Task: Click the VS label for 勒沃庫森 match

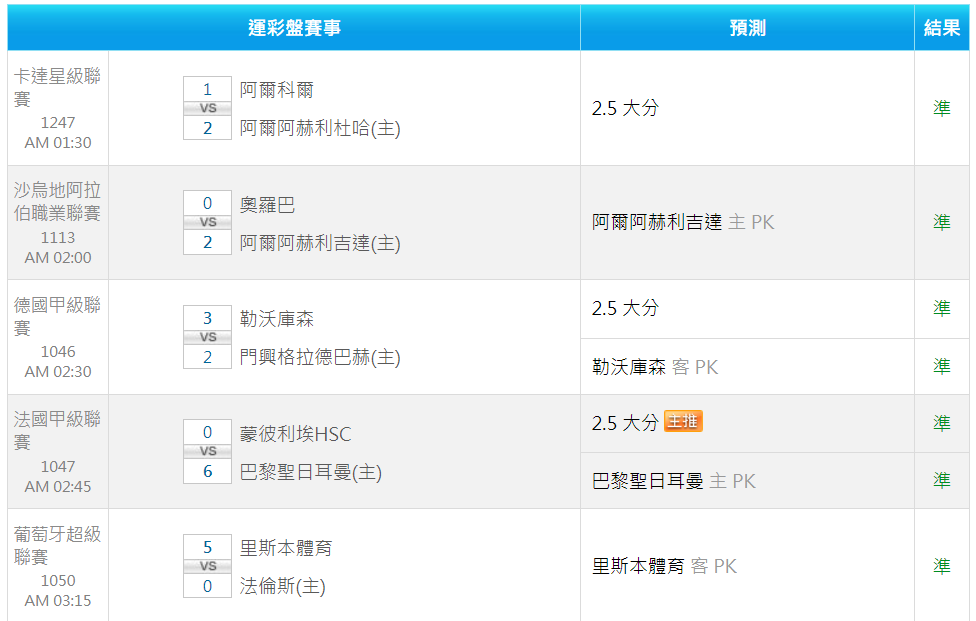Action: click(208, 337)
